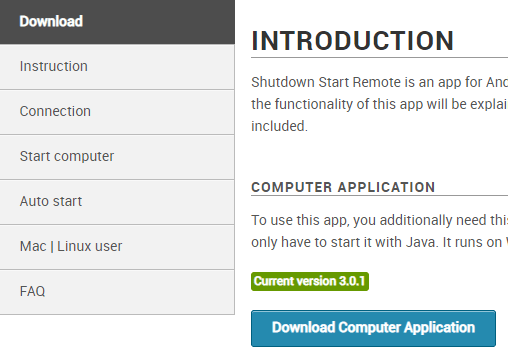Click the line 'only have to start it with Java'
Viewport: 508px width, 360px height.
click(x=380, y=242)
